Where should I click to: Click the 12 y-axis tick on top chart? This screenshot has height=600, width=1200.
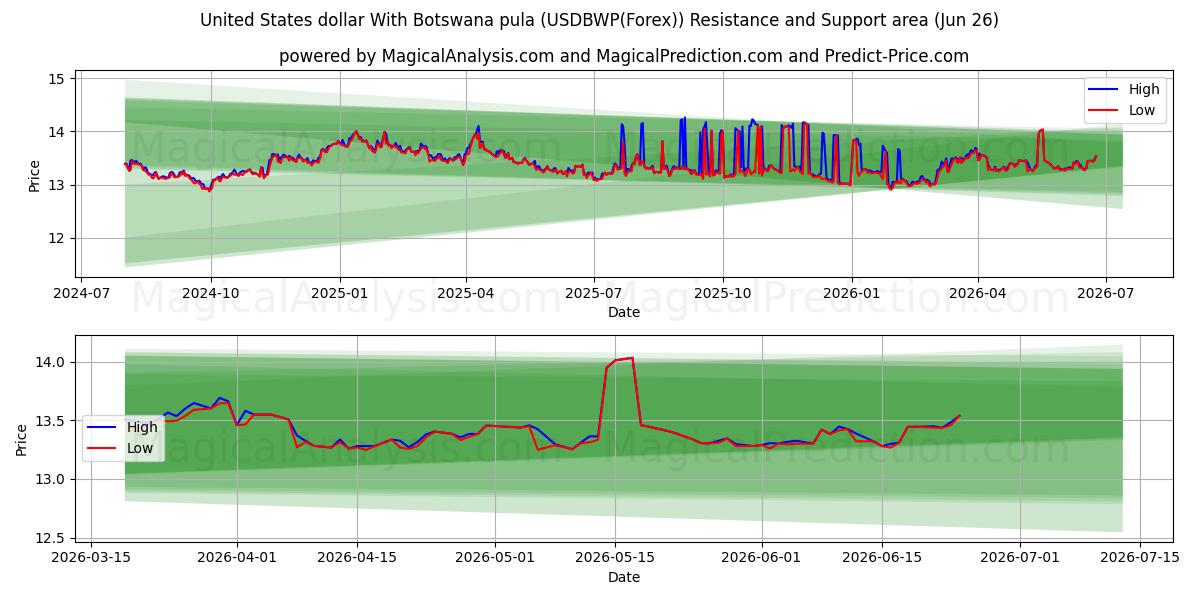[56, 238]
